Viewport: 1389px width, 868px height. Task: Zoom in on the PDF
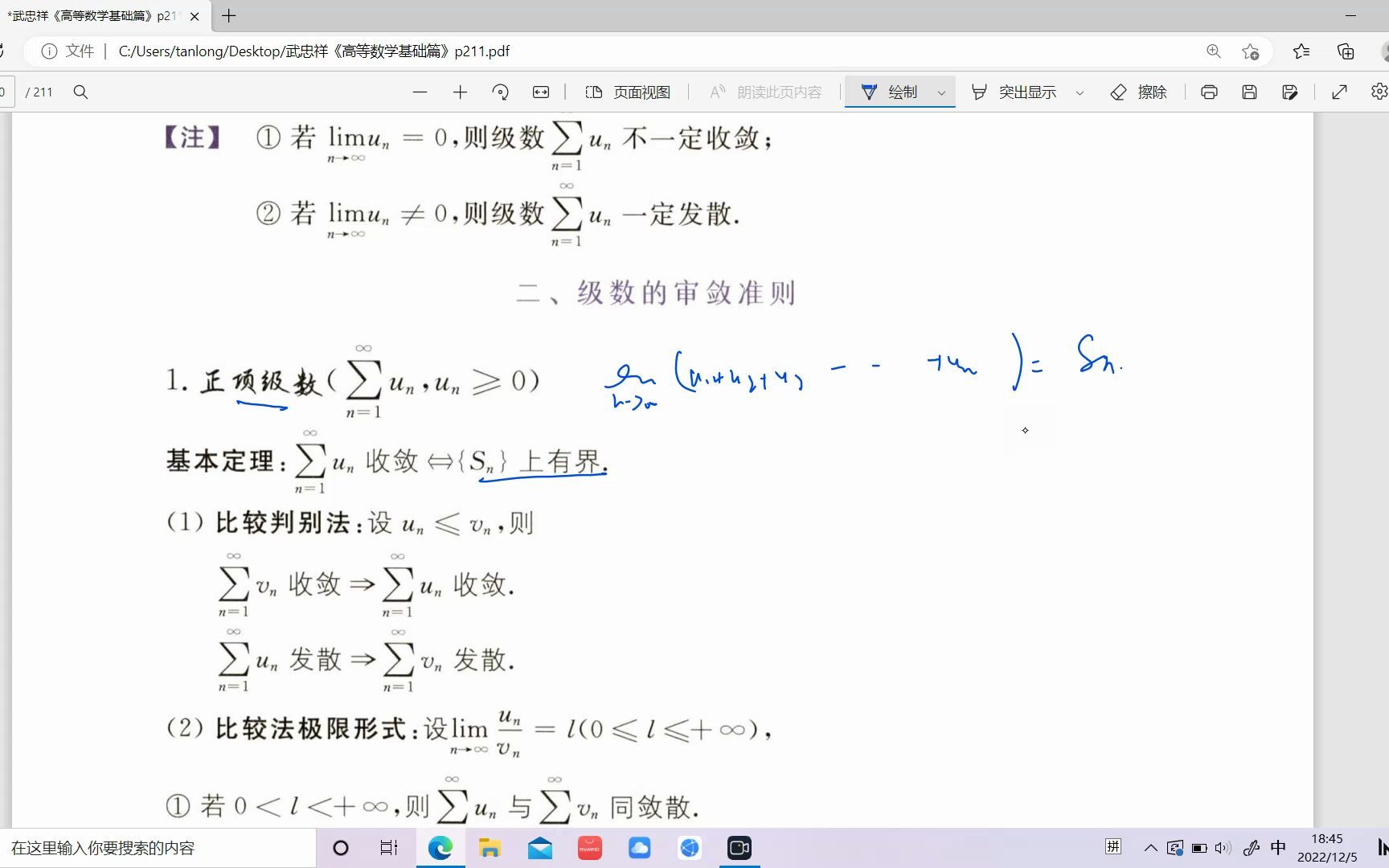[460, 92]
